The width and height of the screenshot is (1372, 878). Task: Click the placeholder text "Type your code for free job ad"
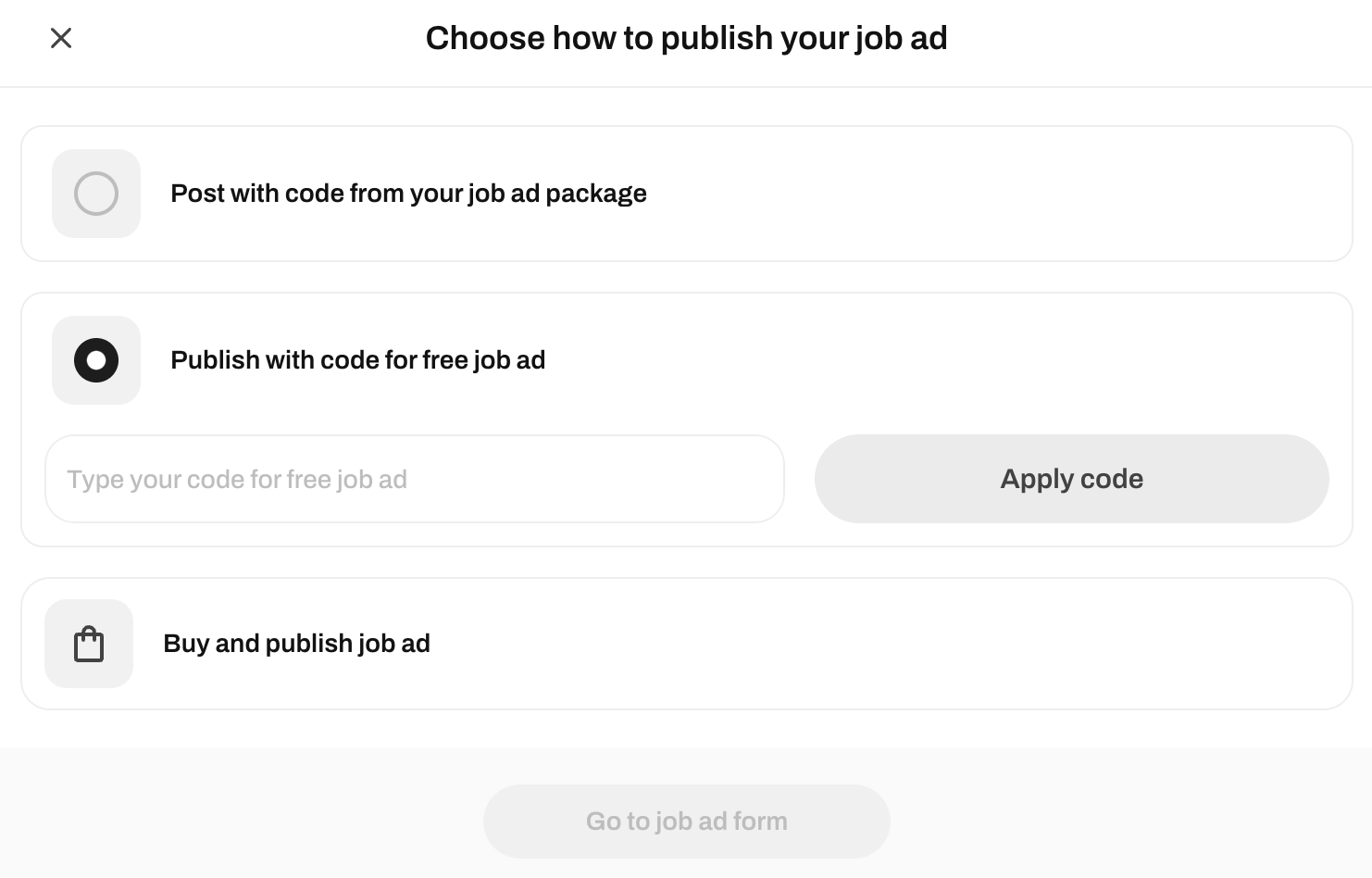click(237, 480)
